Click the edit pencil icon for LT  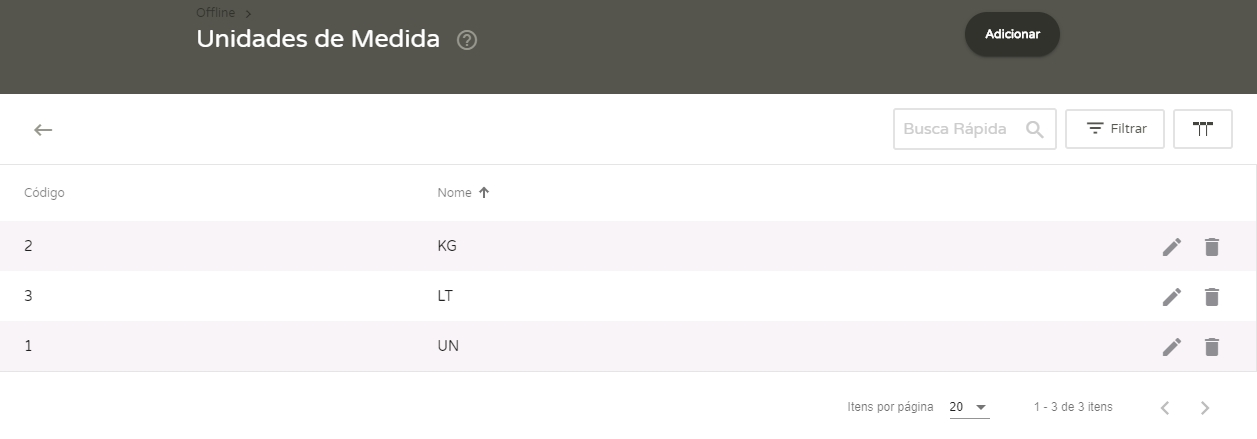click(1172, 297)
